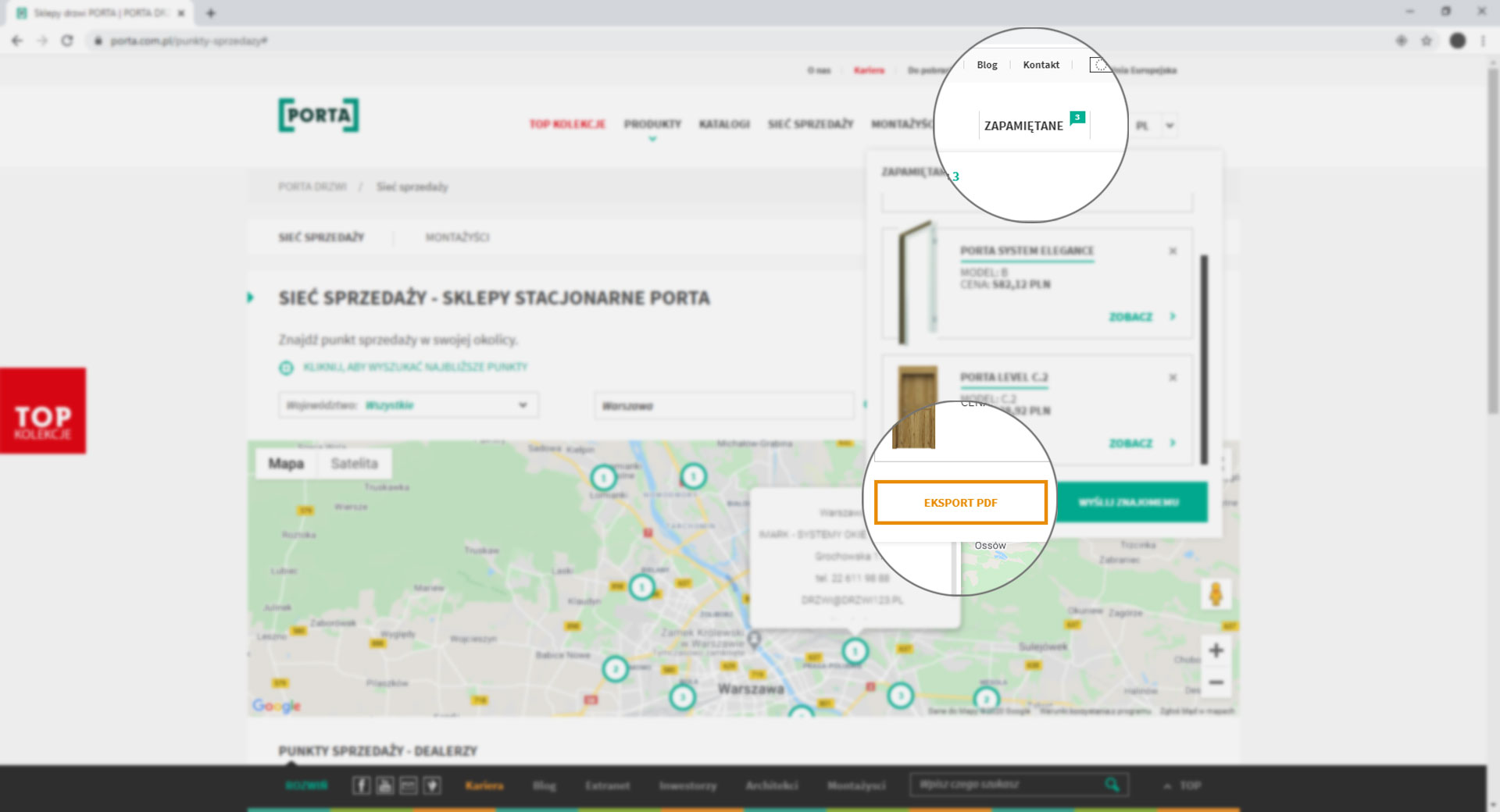Open Porta Level C.2 door thumbnail

916,407
